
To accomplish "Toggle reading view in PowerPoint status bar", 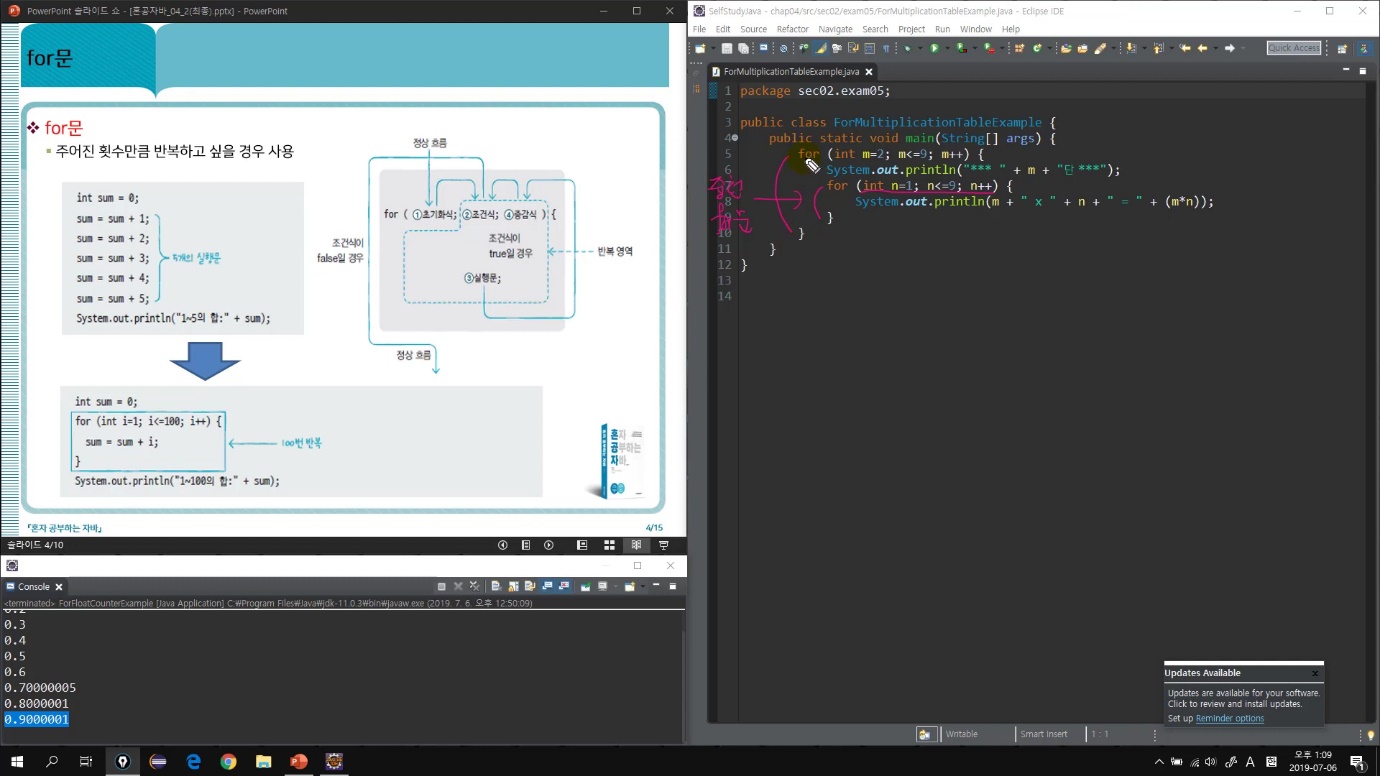I will pos(636,545).
